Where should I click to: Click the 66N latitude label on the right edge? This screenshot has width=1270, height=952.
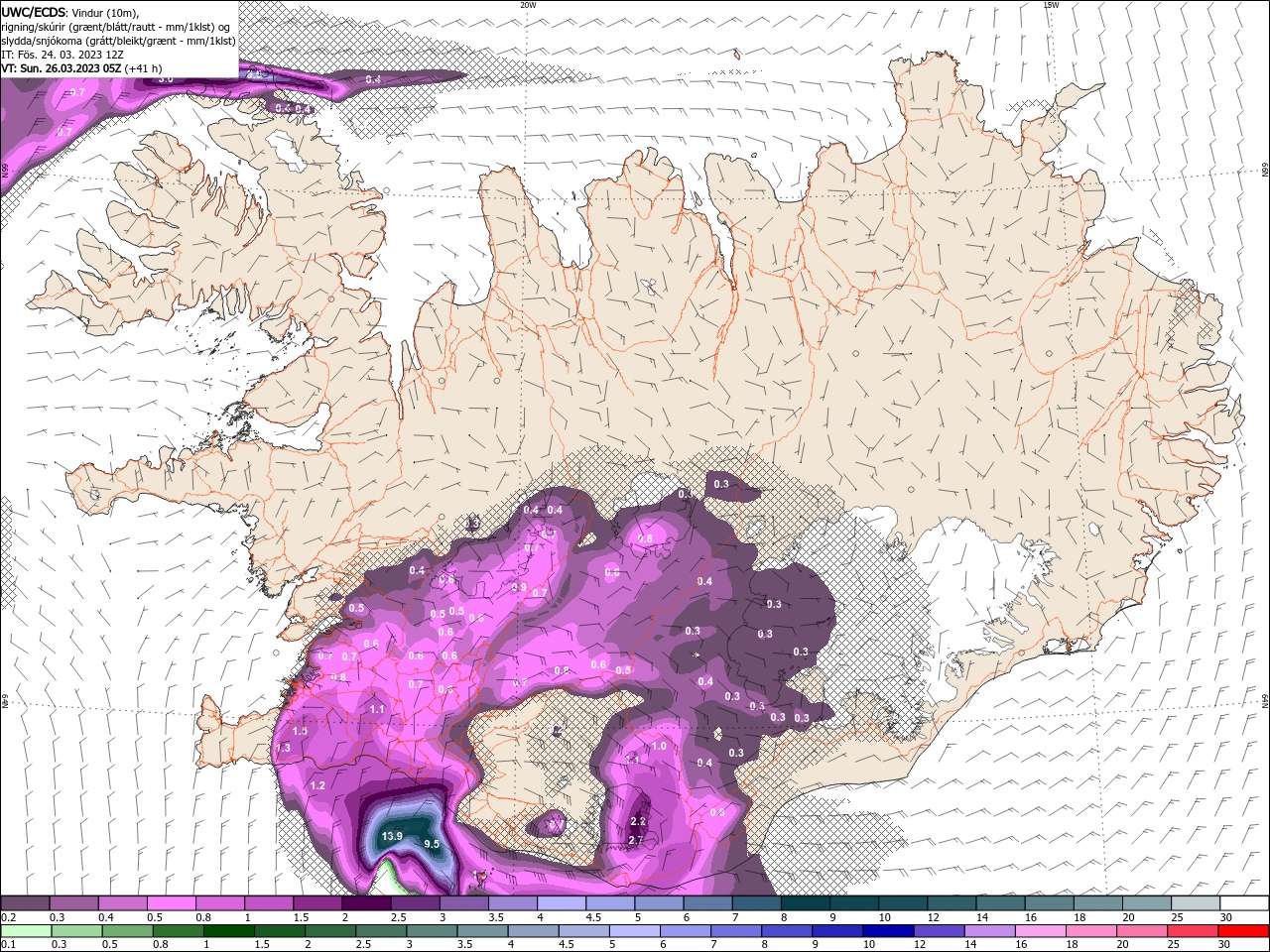(x=1264, y=171)
